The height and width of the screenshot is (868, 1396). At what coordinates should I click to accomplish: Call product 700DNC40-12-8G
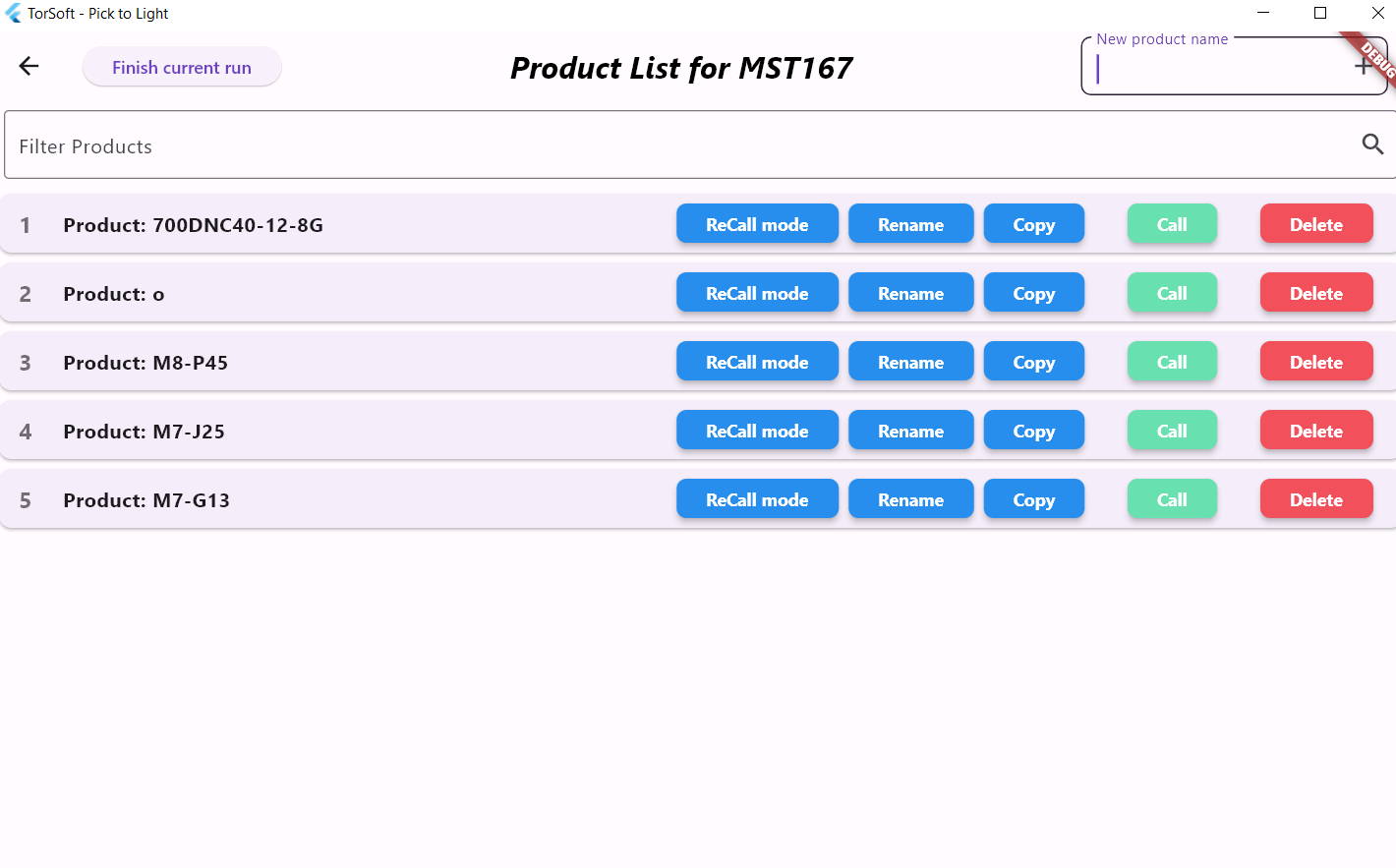click(x=1172, y=223)
